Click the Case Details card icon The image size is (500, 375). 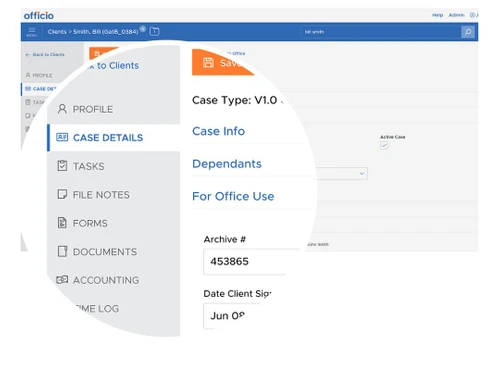(x=62, y=137)
